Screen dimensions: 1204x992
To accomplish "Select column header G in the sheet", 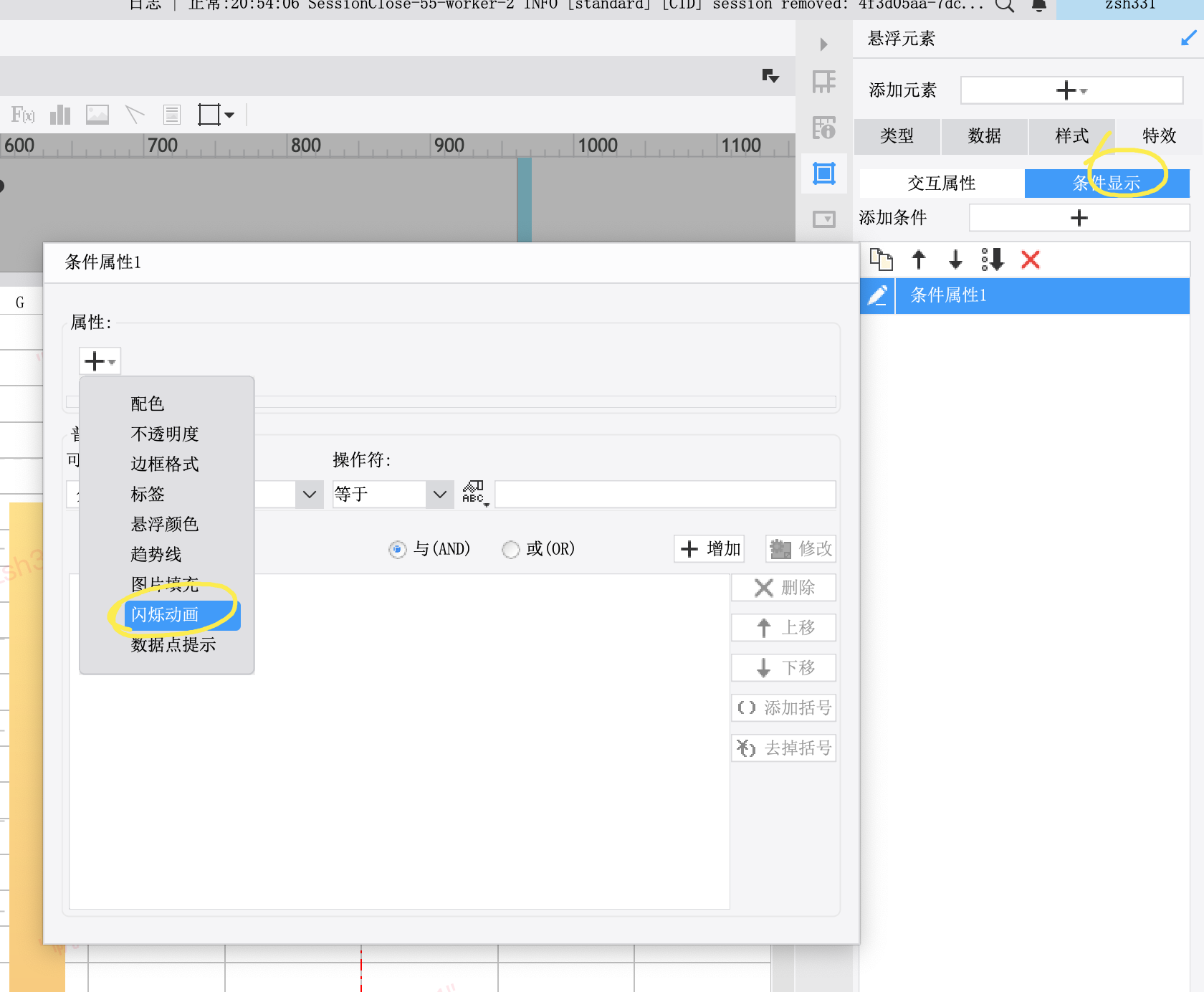I will pyautogui.click(x=20, y=302).
